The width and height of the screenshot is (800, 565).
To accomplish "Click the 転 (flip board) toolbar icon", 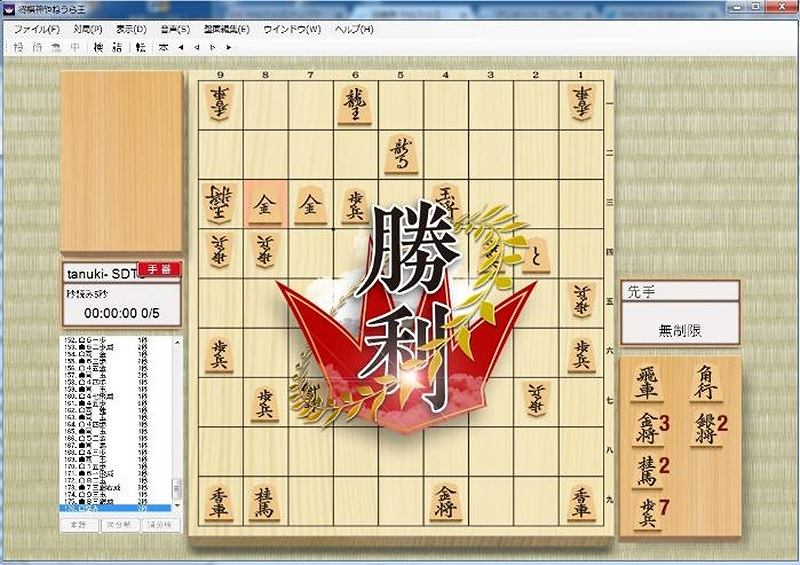I will click(x=141, y=47).
